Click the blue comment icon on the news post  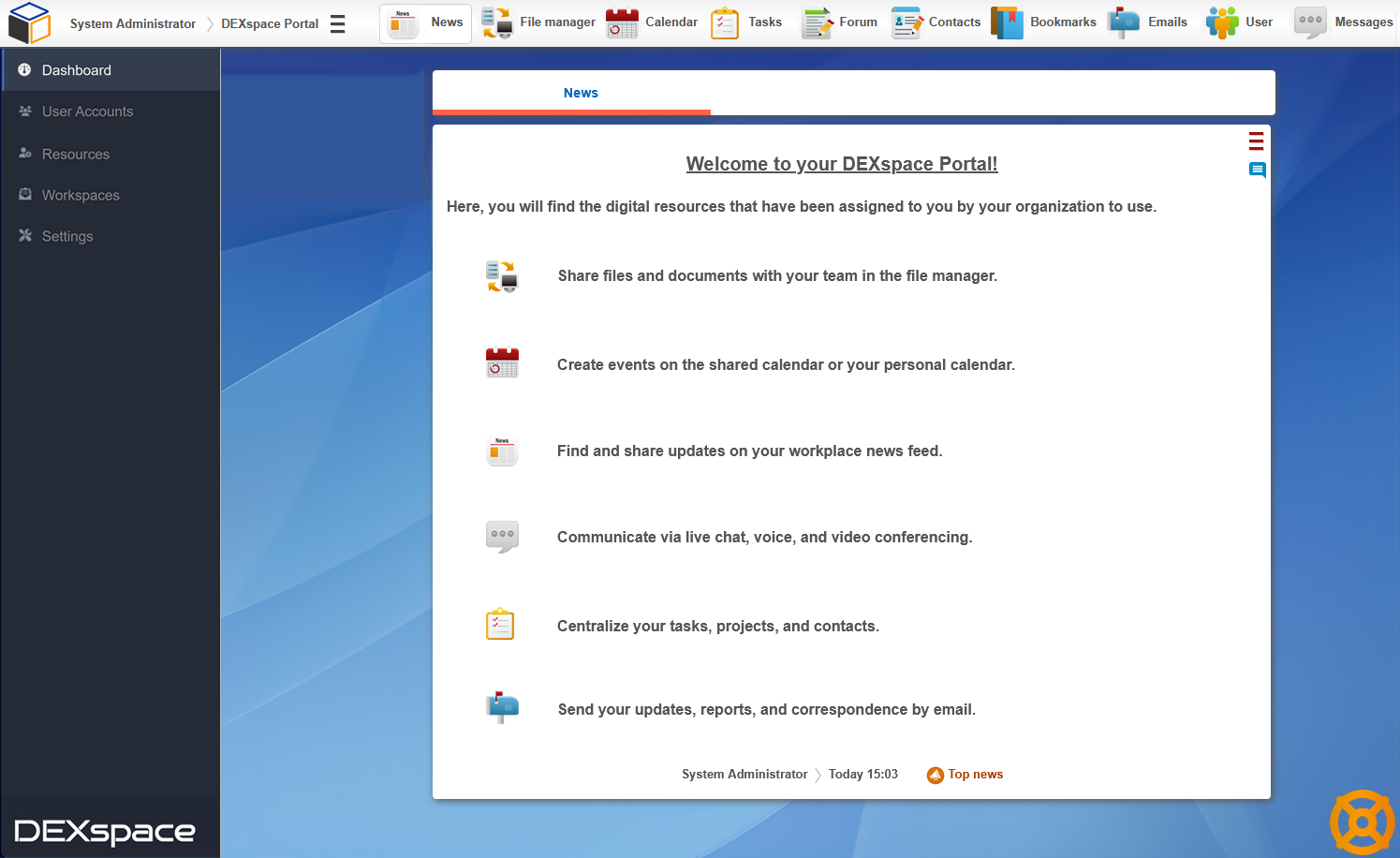point(1257,170)
